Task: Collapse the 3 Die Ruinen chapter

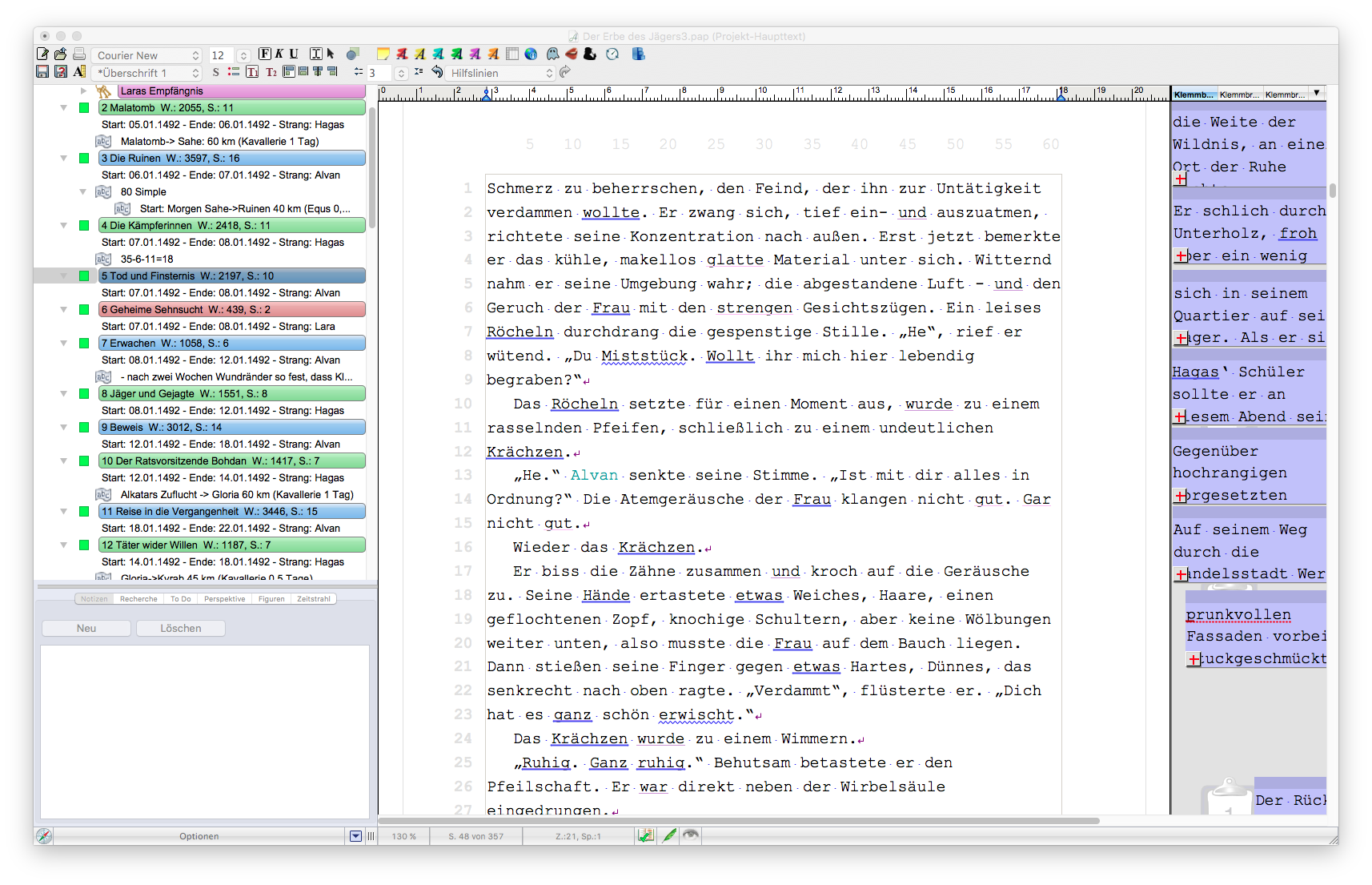Action: click(64, 159)
